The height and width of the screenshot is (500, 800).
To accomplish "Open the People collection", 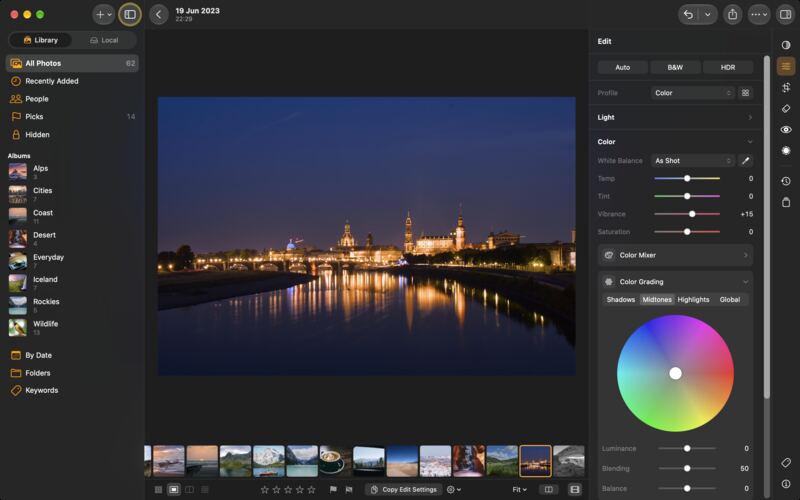I will 72,99.
